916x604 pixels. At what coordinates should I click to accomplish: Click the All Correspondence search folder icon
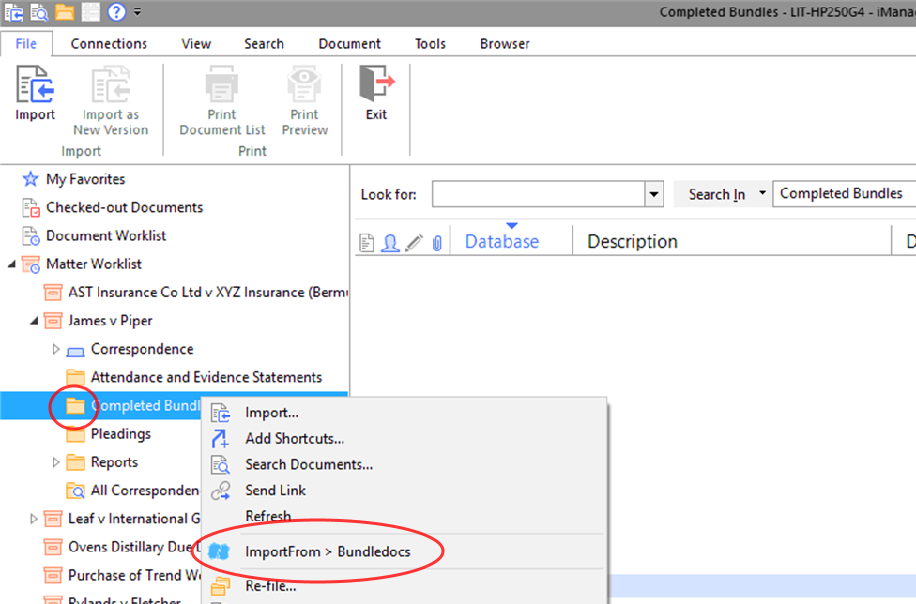click(75, 490)
